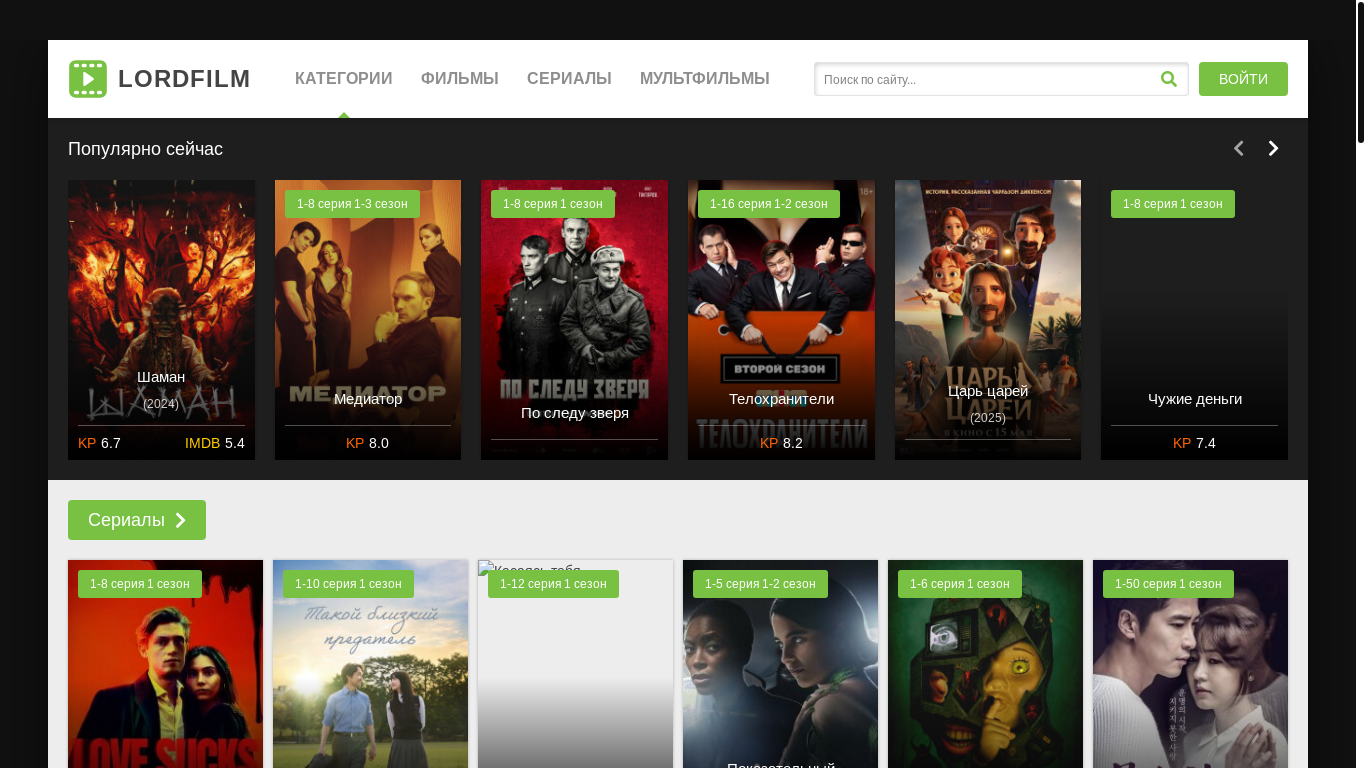Screen dimensions: 1366x768
Task: Click the Популярно сейчас heading
Action: click(x=145, y=149)
